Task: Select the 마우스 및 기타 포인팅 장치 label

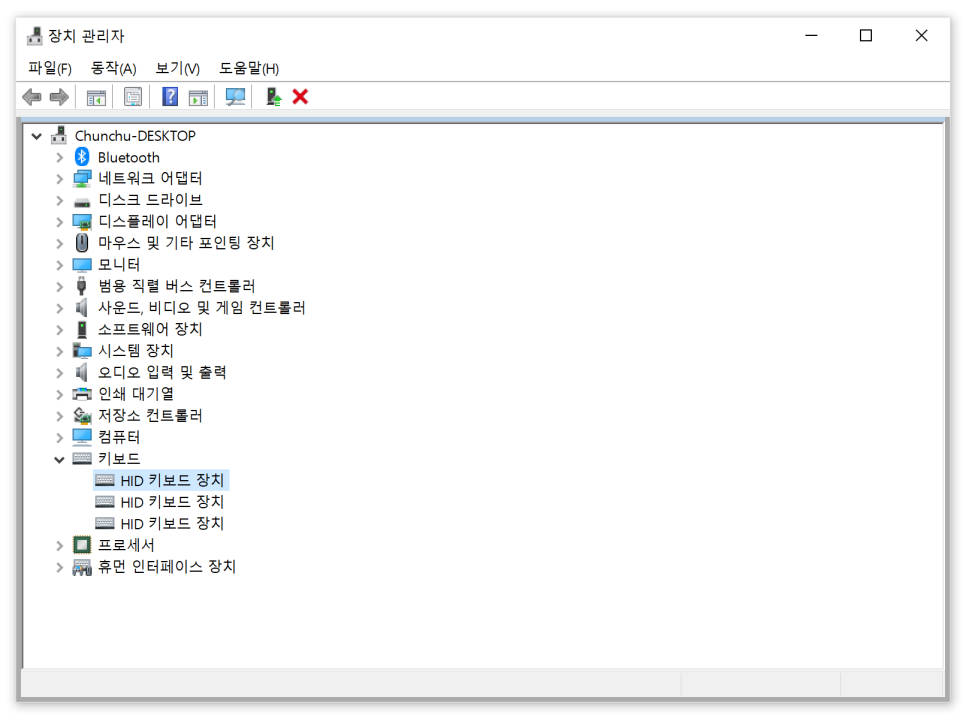Action: (186, 243)
